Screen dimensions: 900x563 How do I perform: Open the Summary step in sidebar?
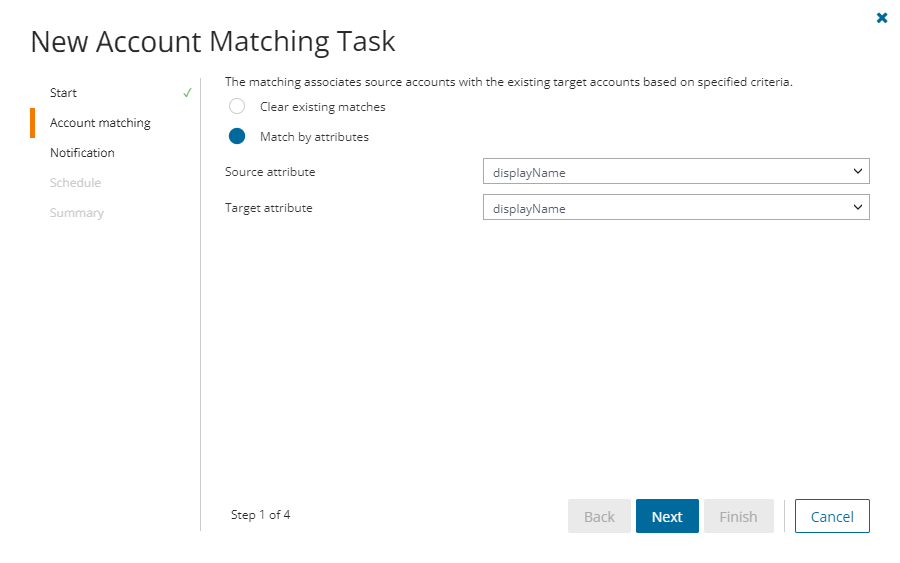(77, 213)
